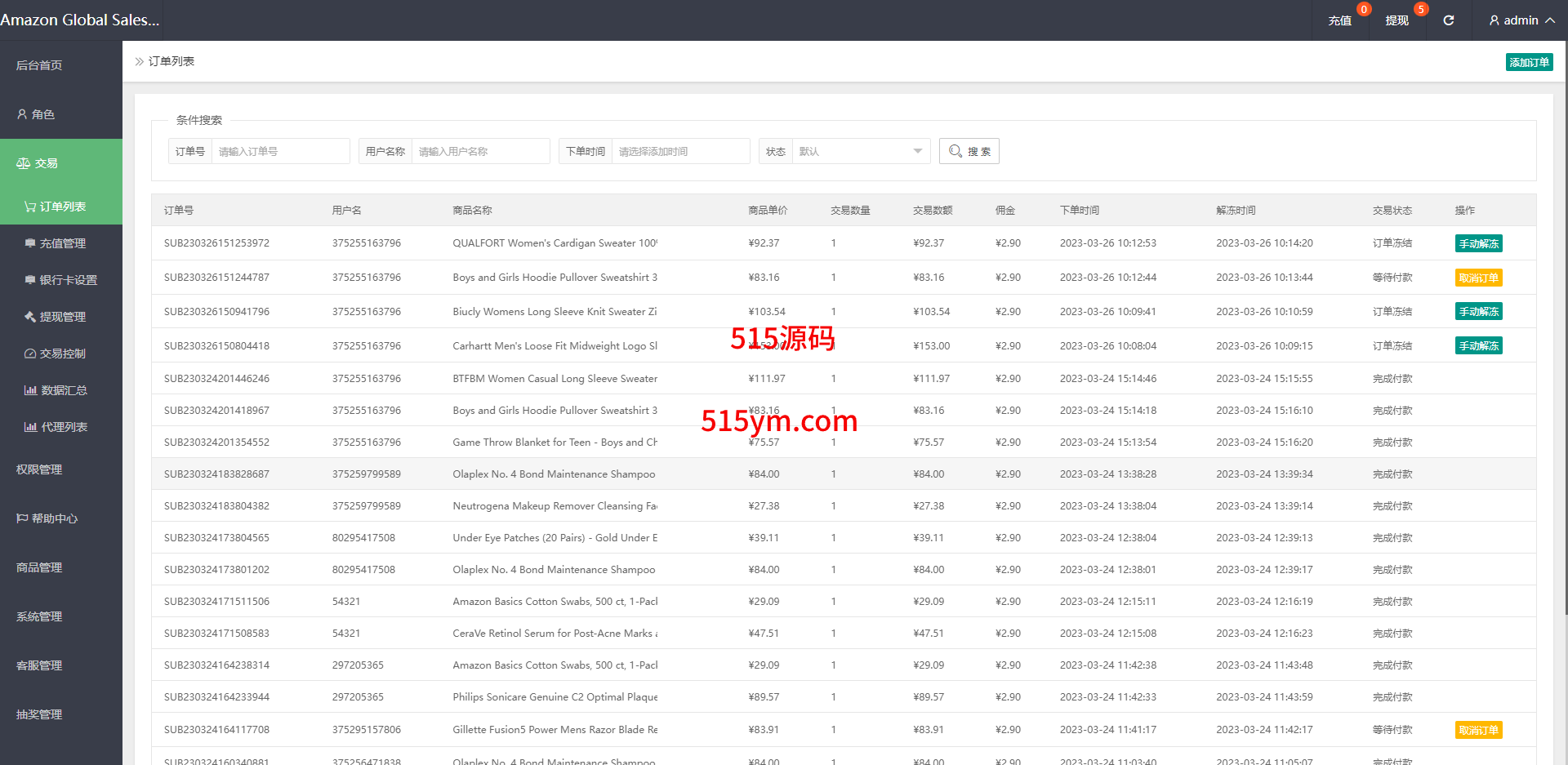Image resolution: width=1568 pixels, height=765 pixels.
Task: Open 代理列表 in the sidebar
Action: click(x=64, y=427)
